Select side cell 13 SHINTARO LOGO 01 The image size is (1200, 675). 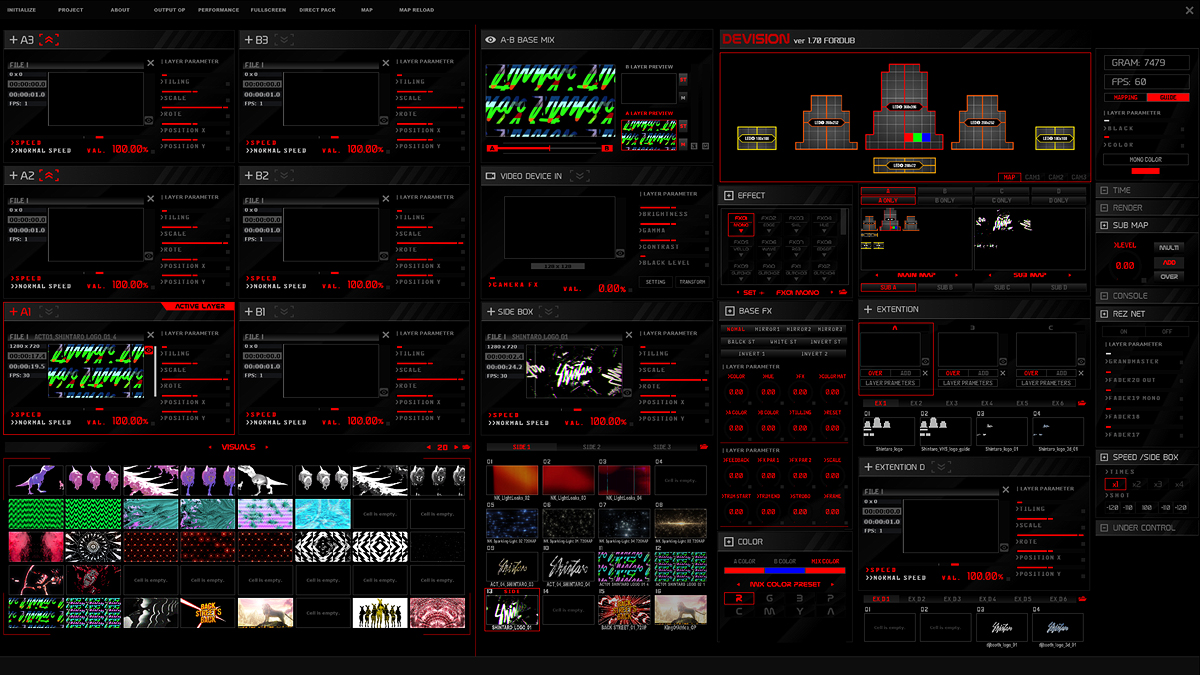coord(513,608)
